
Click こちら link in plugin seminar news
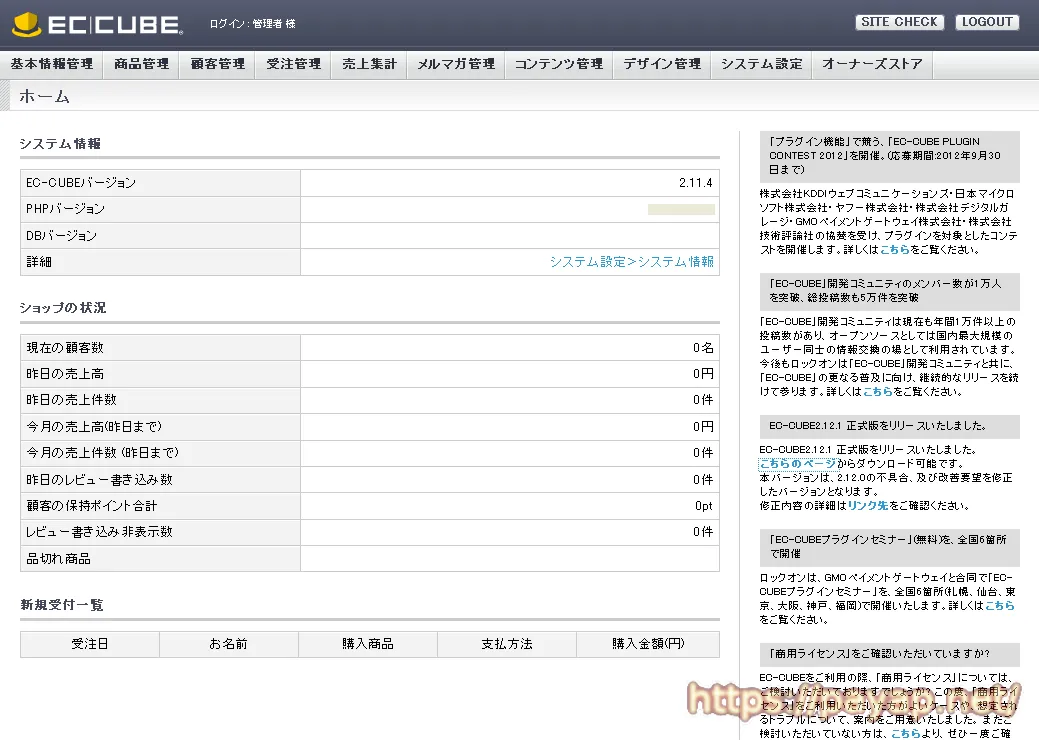pos(999,606)
